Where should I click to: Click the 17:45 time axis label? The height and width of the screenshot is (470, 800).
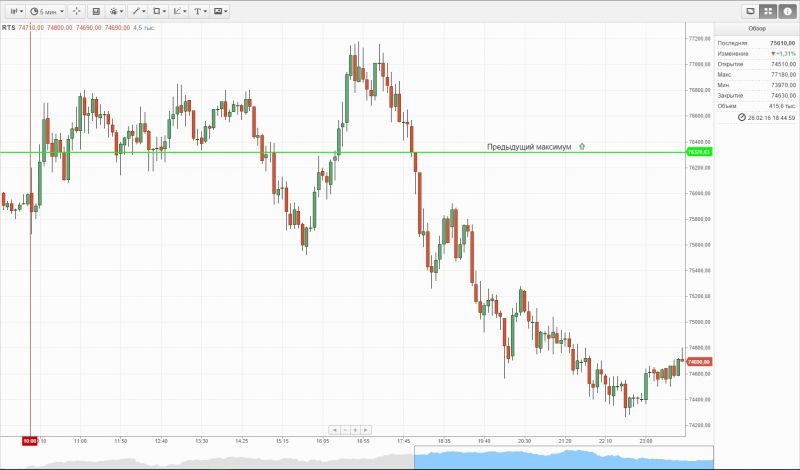pyautogui.click(x=404, y=441)
